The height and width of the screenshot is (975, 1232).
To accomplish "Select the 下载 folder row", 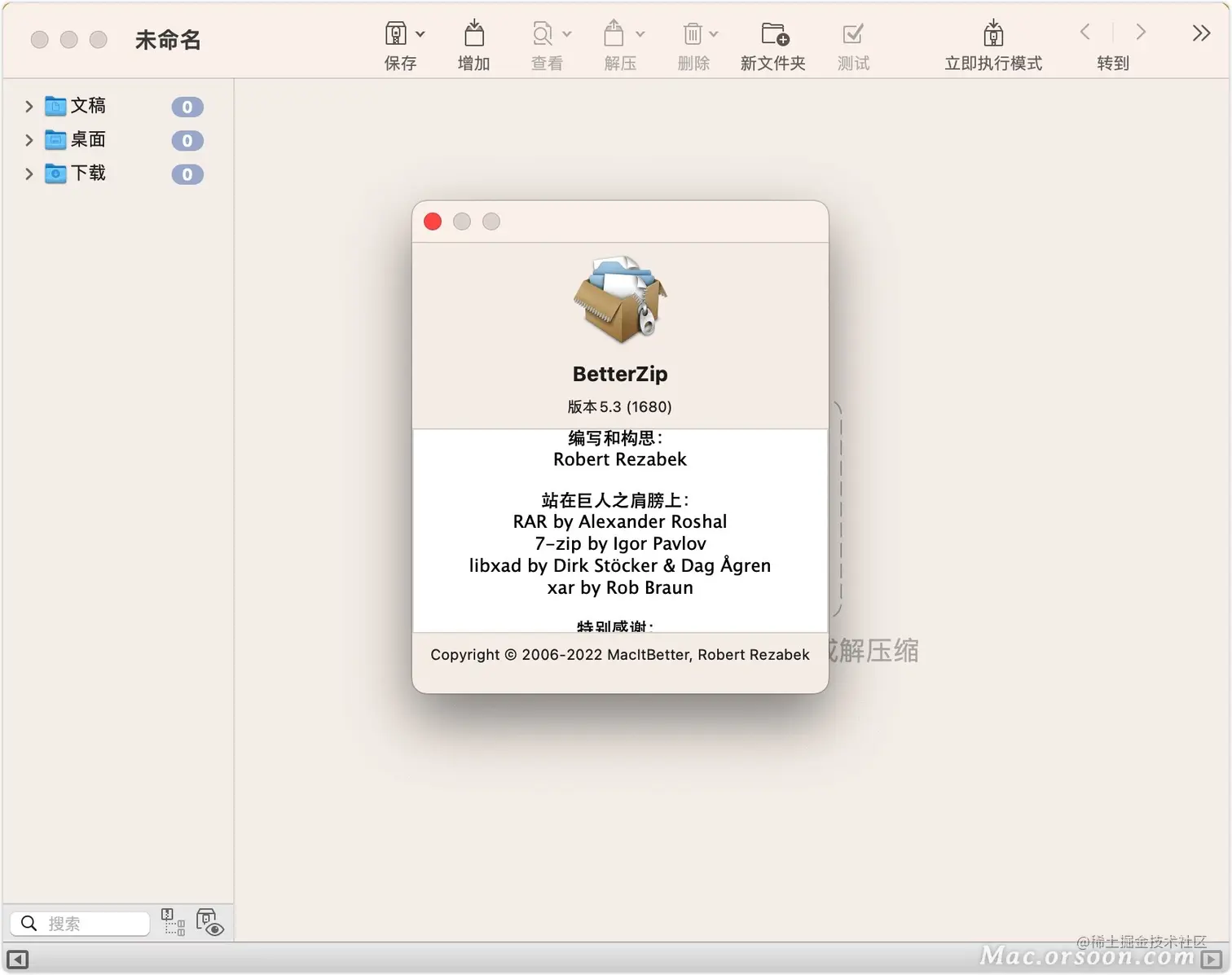I will point(118,173).
